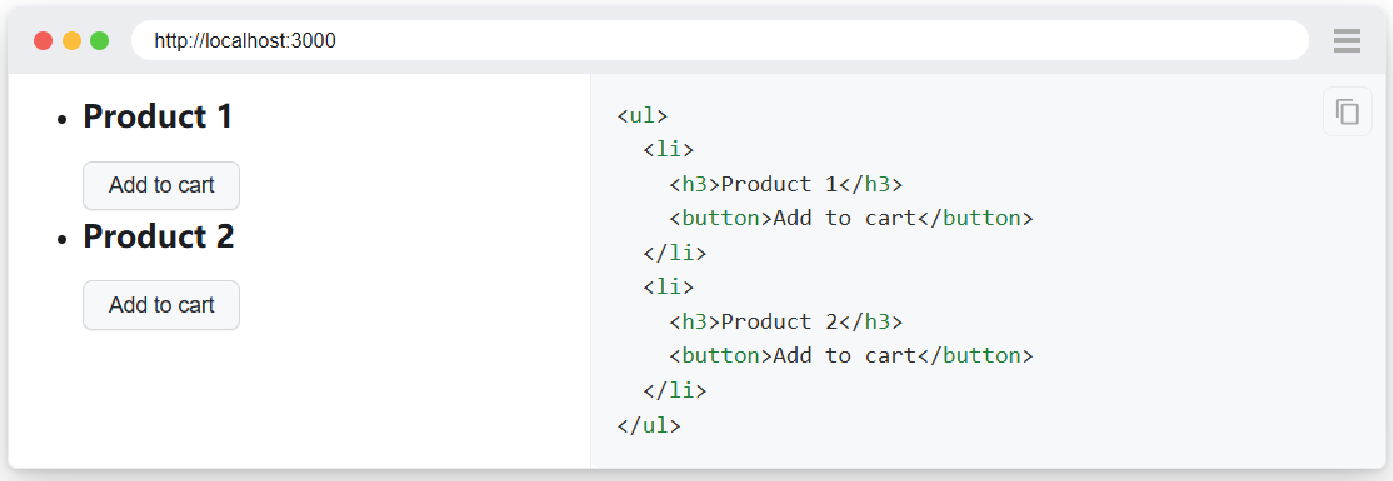Select the Product 1 heading
The image size is (1393, 481).
tap(158, 117)
